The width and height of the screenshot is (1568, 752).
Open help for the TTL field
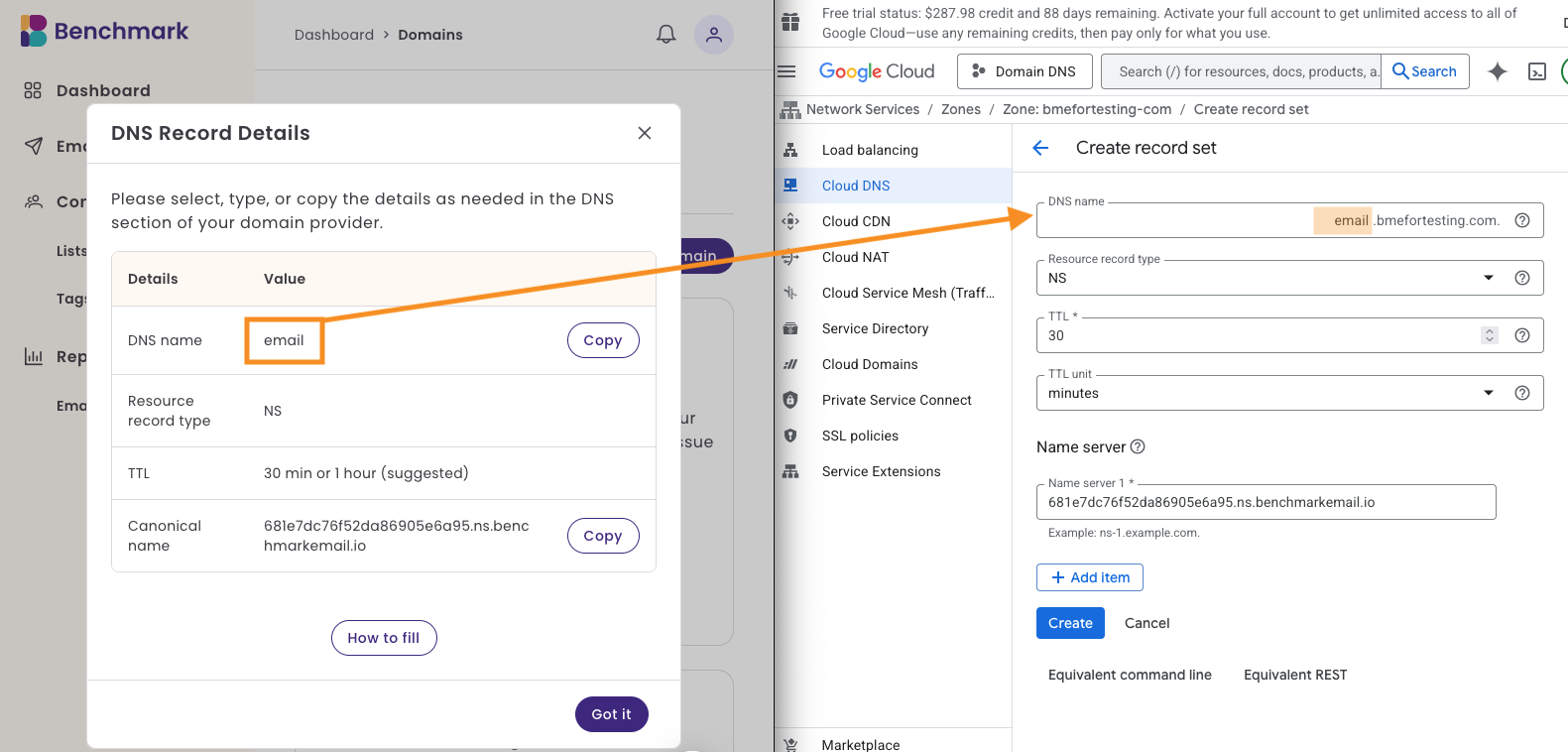[1522, 335]
